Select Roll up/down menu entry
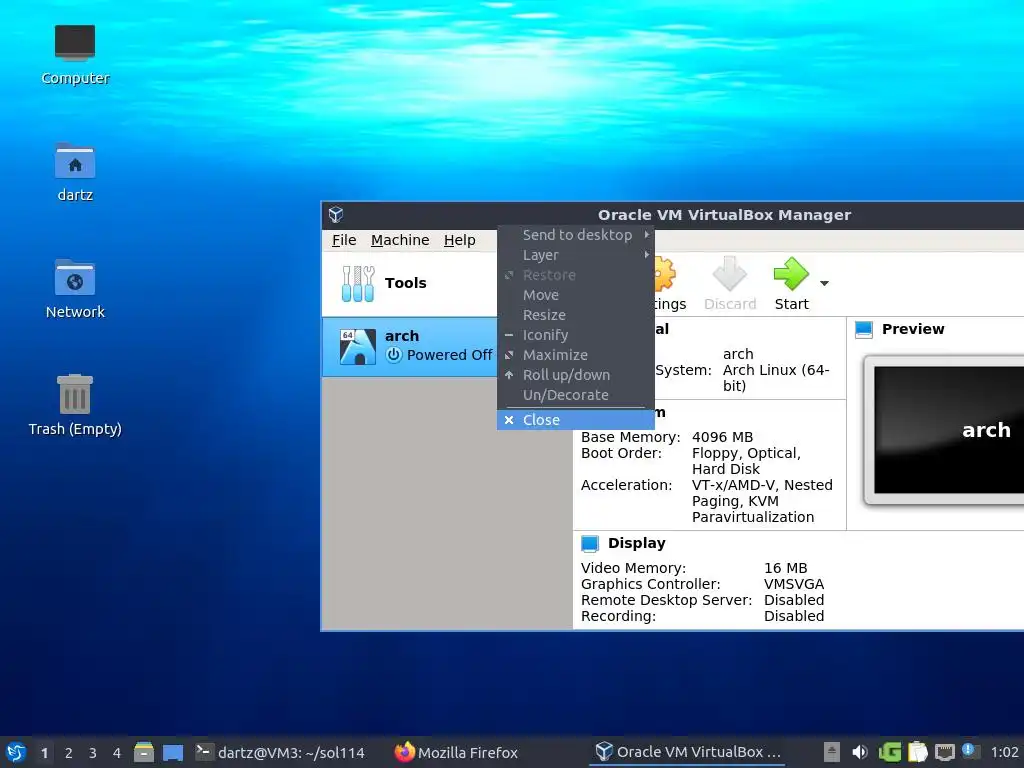The height and width of the screenshot is (768, 1024). click(x=575, y=375)
